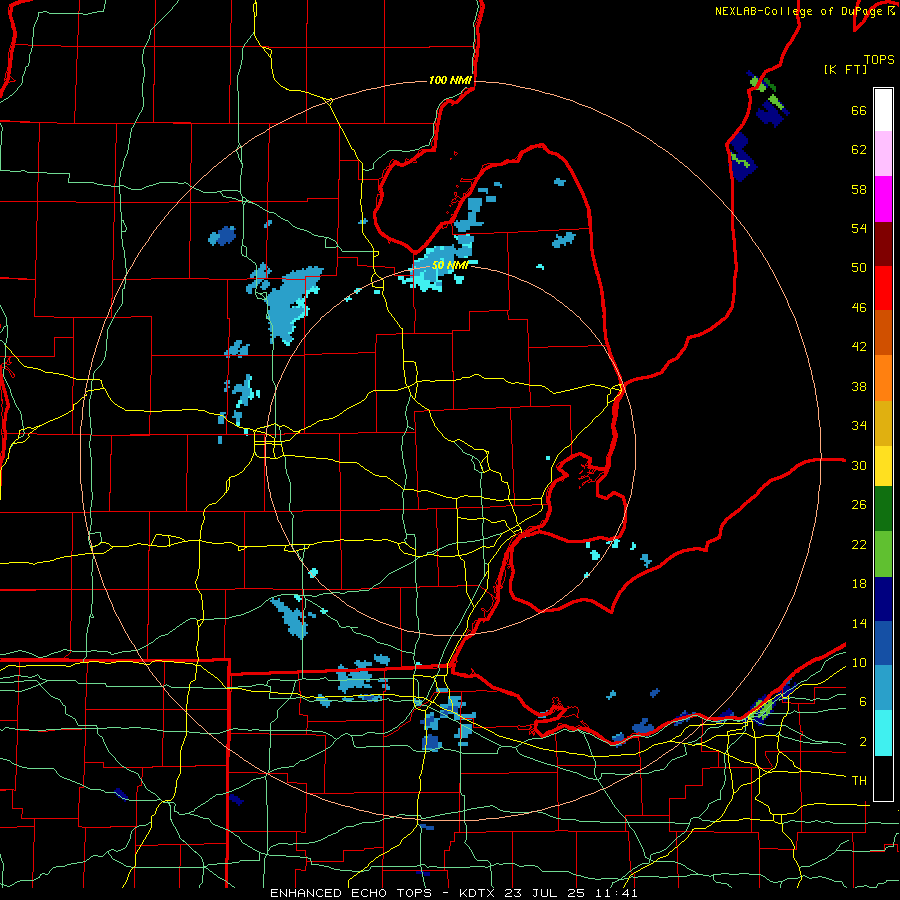Click the KDTX station identifier in caption
Screen dimensions: 900x900
478,893
